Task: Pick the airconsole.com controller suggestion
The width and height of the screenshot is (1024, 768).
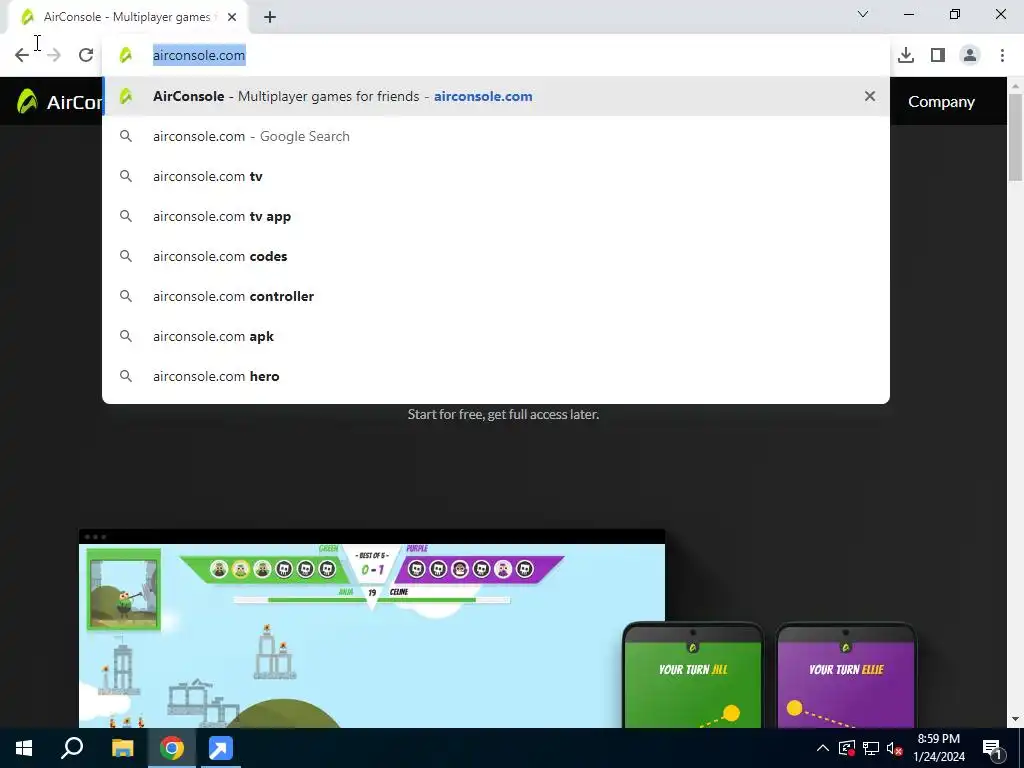Action: tap(496, 296)
